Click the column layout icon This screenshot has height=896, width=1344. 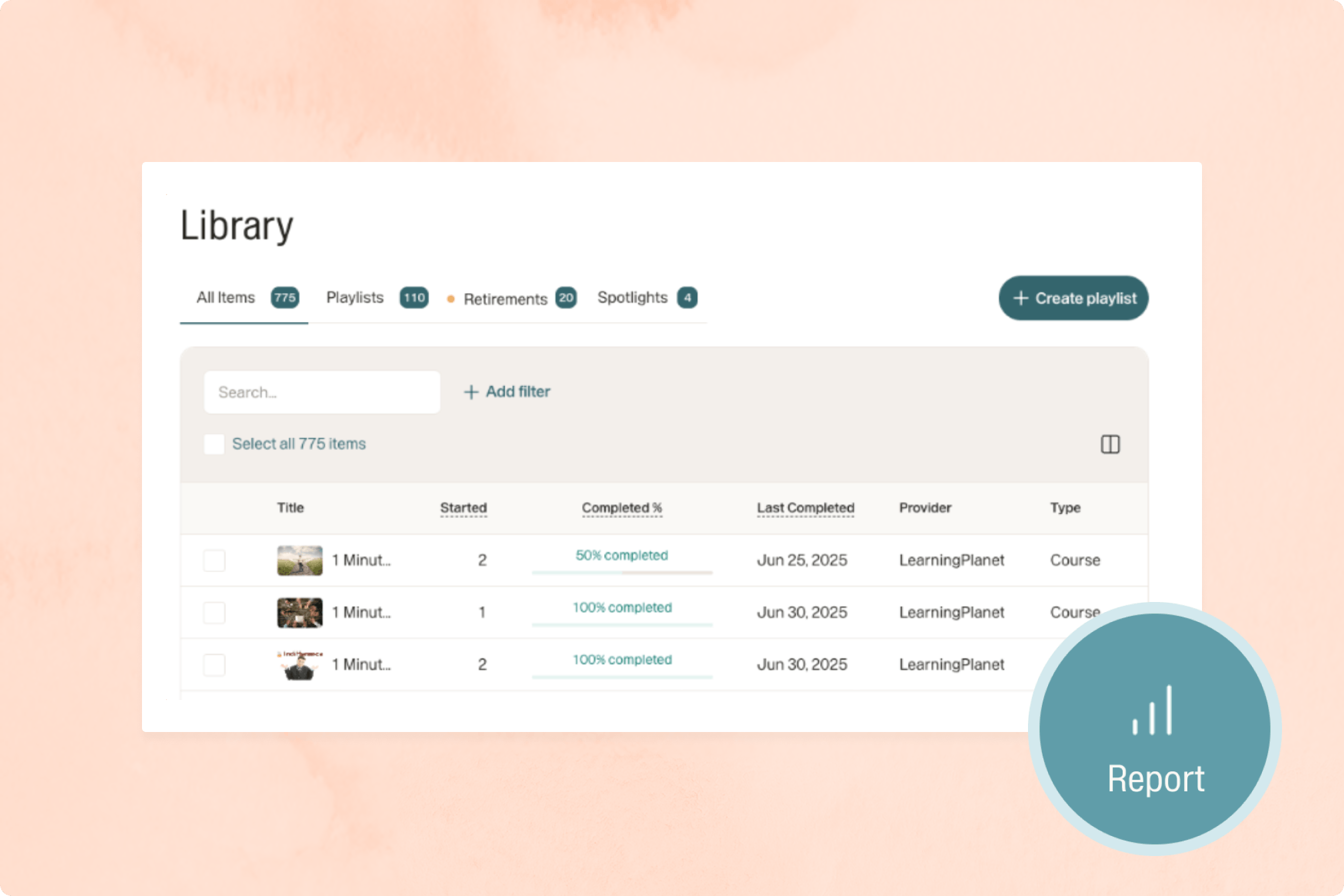point(1110,444)
